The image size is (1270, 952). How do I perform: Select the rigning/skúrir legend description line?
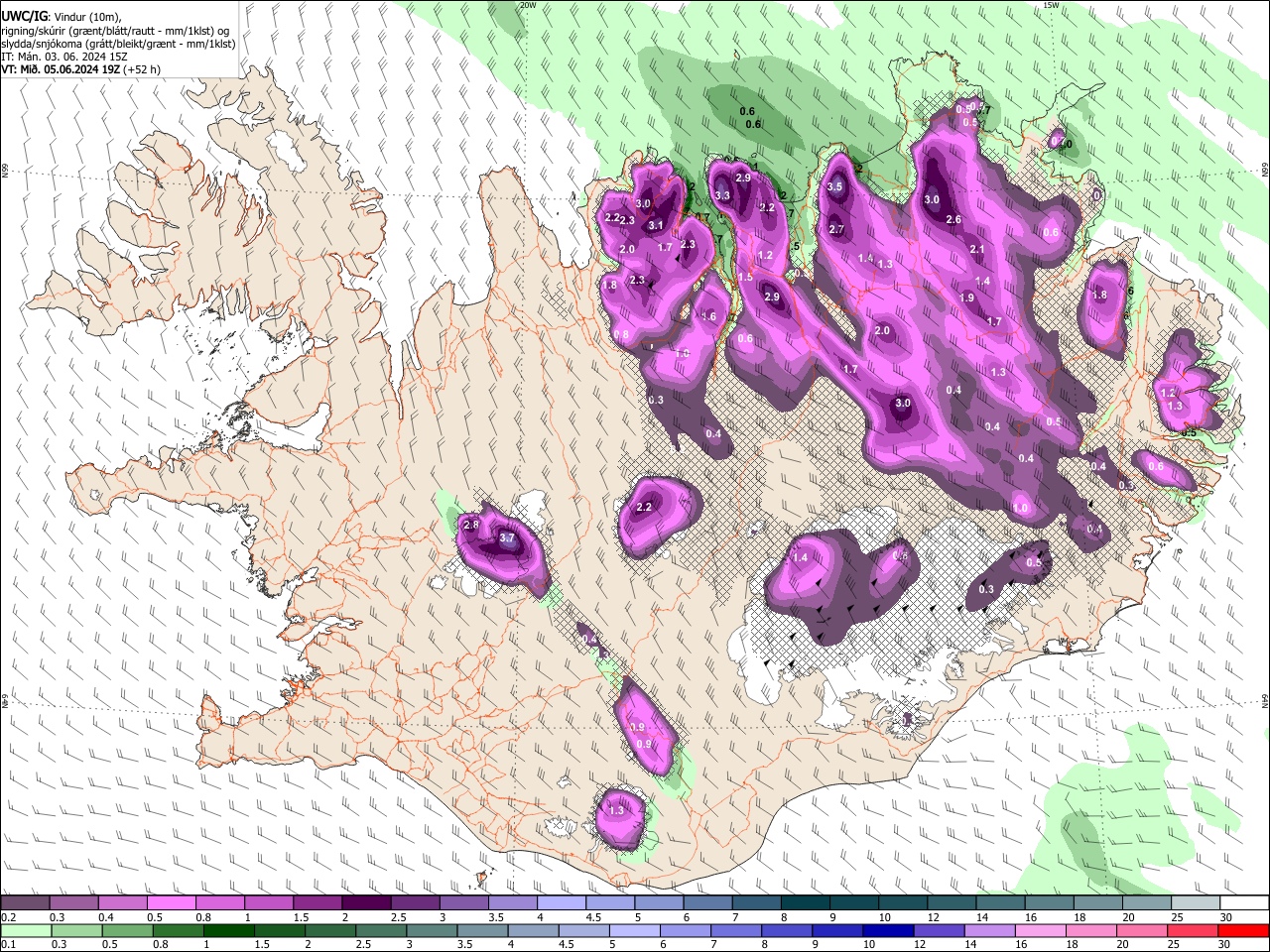115,31
